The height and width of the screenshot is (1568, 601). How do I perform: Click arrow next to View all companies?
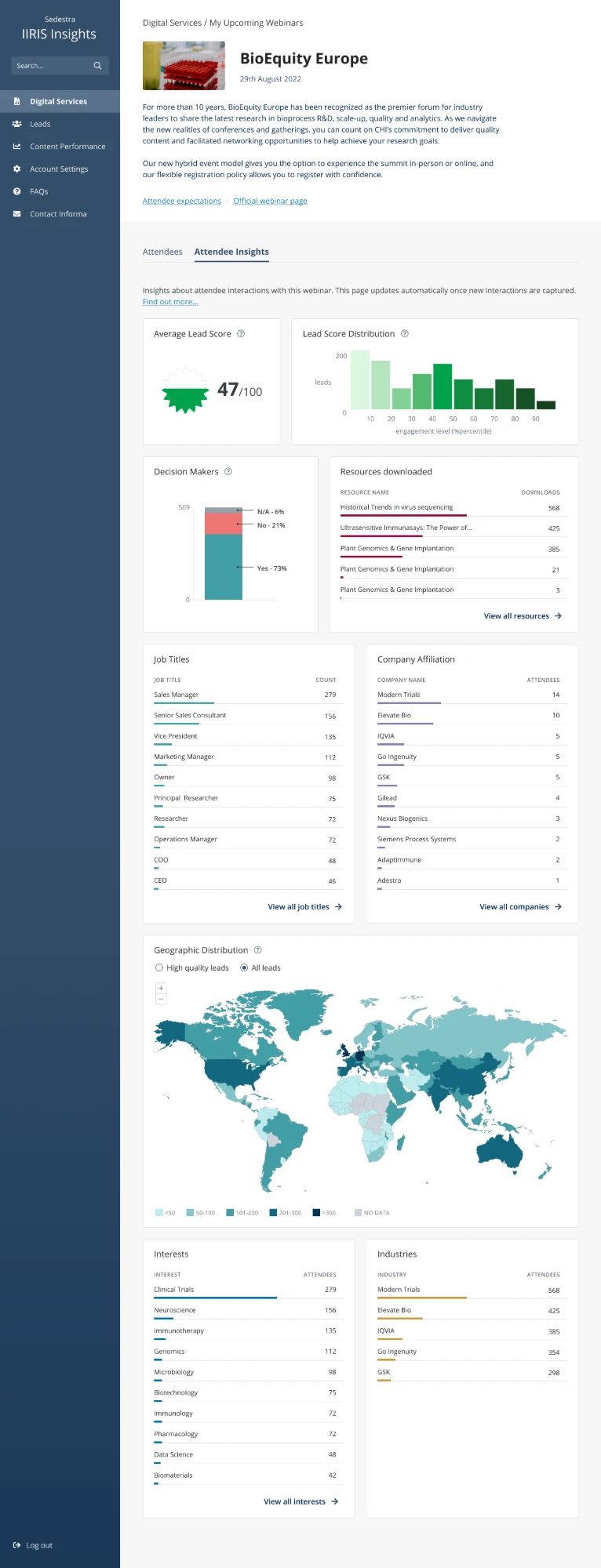click(558, 906)
